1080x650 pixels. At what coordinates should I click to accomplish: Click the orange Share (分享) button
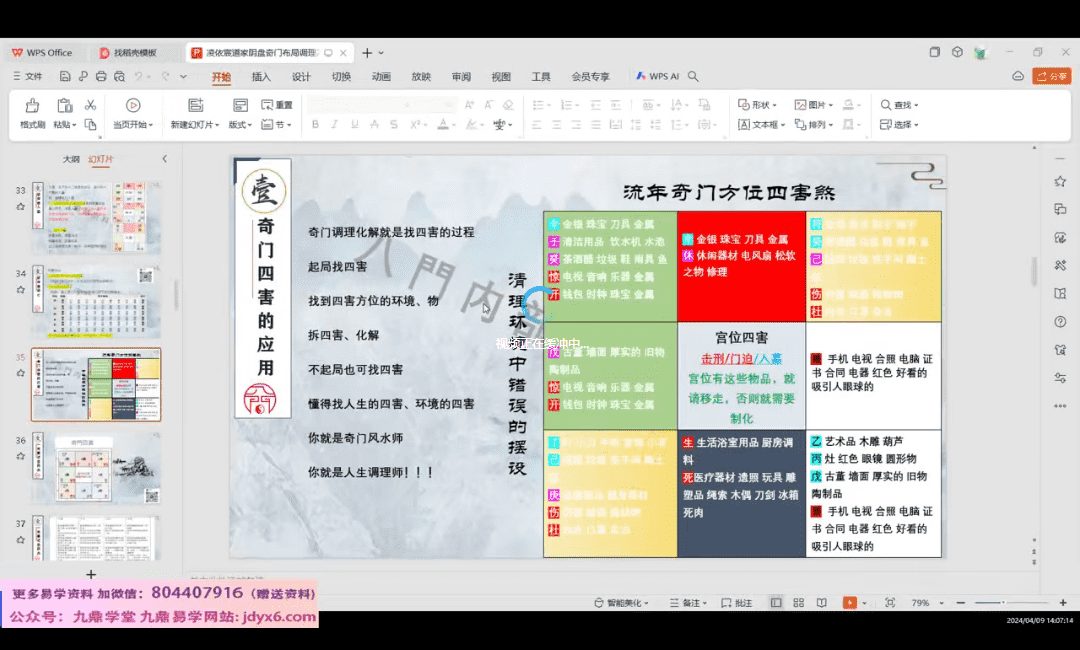click(x=1051, y=76)
